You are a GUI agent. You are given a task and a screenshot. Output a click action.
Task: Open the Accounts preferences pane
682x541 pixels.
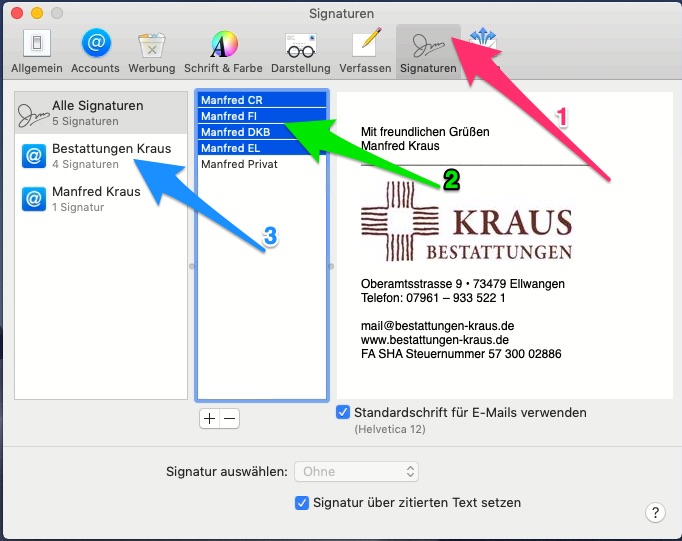96,50
